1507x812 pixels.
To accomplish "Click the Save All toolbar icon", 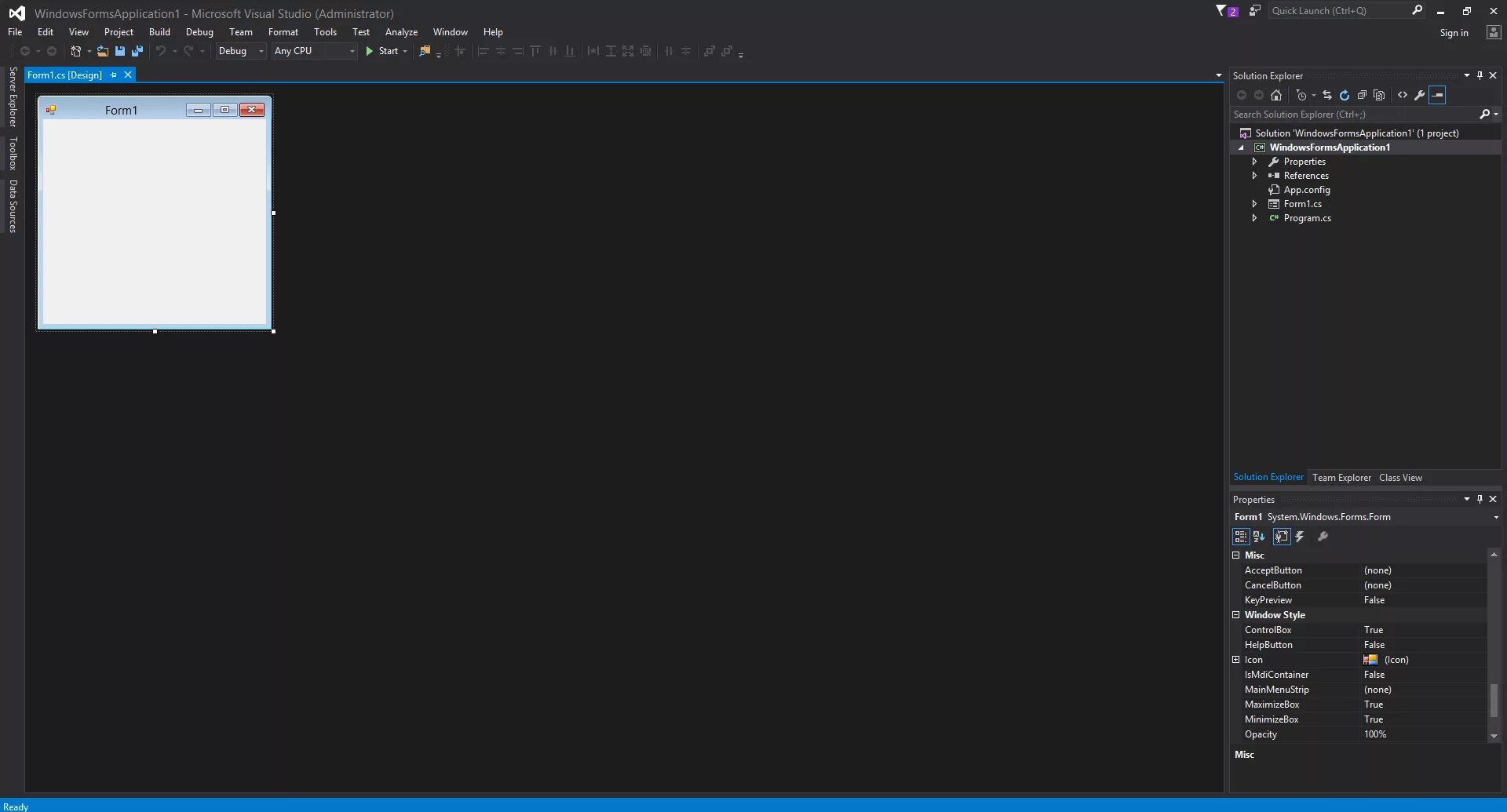I will pyautogui.click(x=137, y=51).
